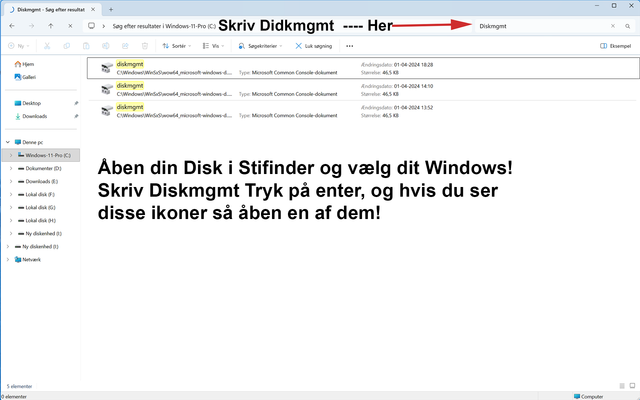Select Netværk in sidebar
The height and width of the screenshot is (400, 640).
point(28,260)
